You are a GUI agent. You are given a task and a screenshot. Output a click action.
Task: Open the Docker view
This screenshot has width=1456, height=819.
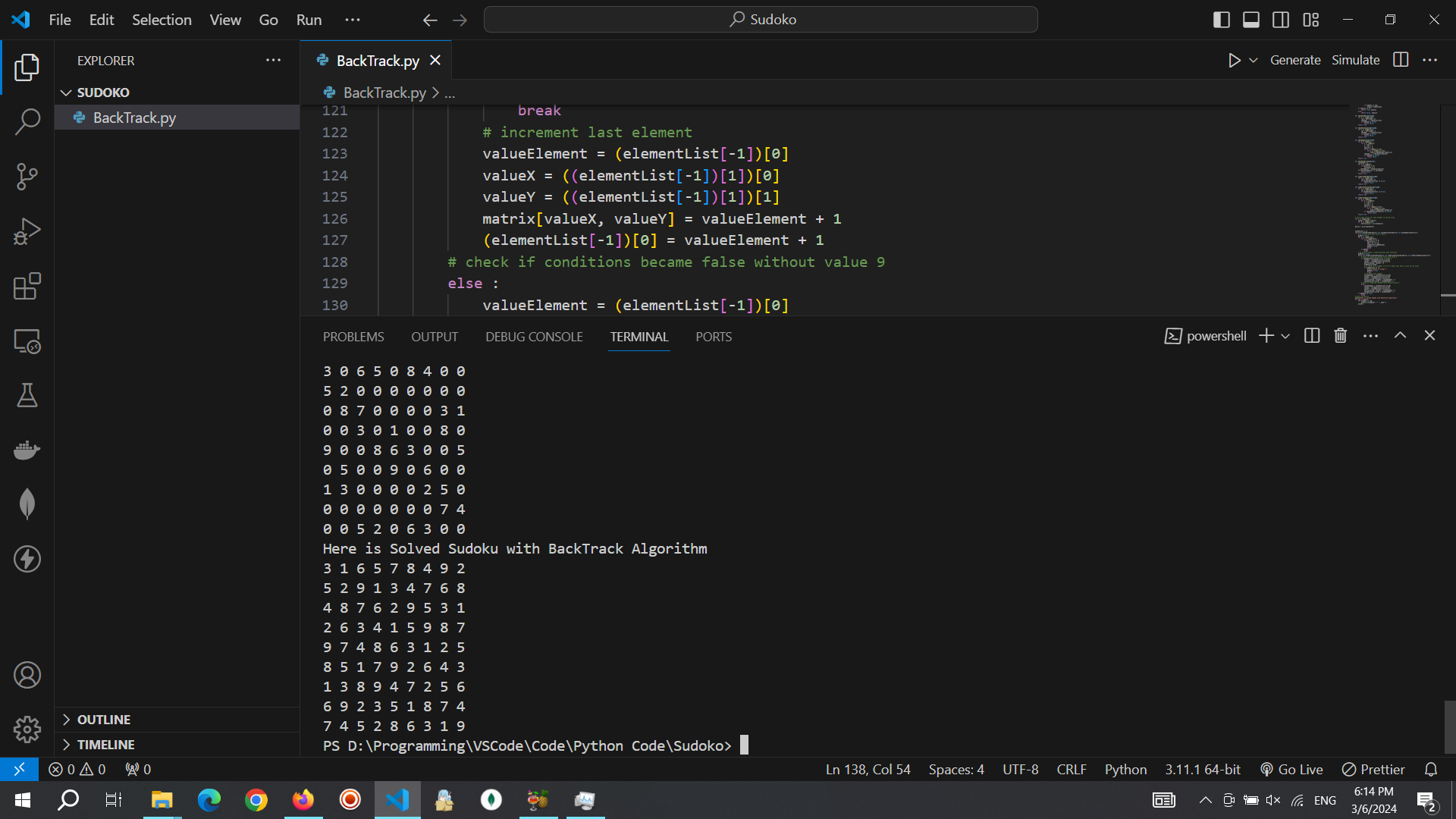(27, 450)
